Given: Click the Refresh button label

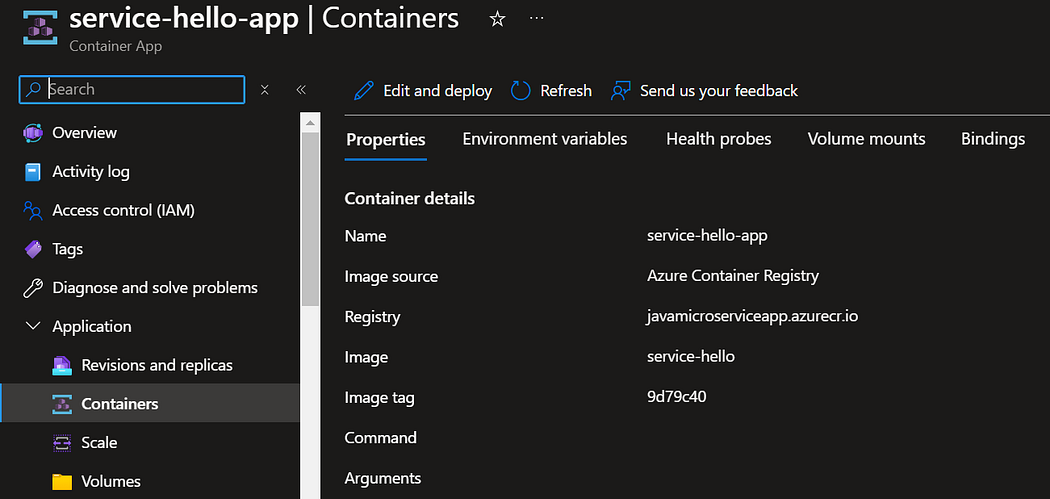Looking at the screenshot, I should [x=566, y=90].
